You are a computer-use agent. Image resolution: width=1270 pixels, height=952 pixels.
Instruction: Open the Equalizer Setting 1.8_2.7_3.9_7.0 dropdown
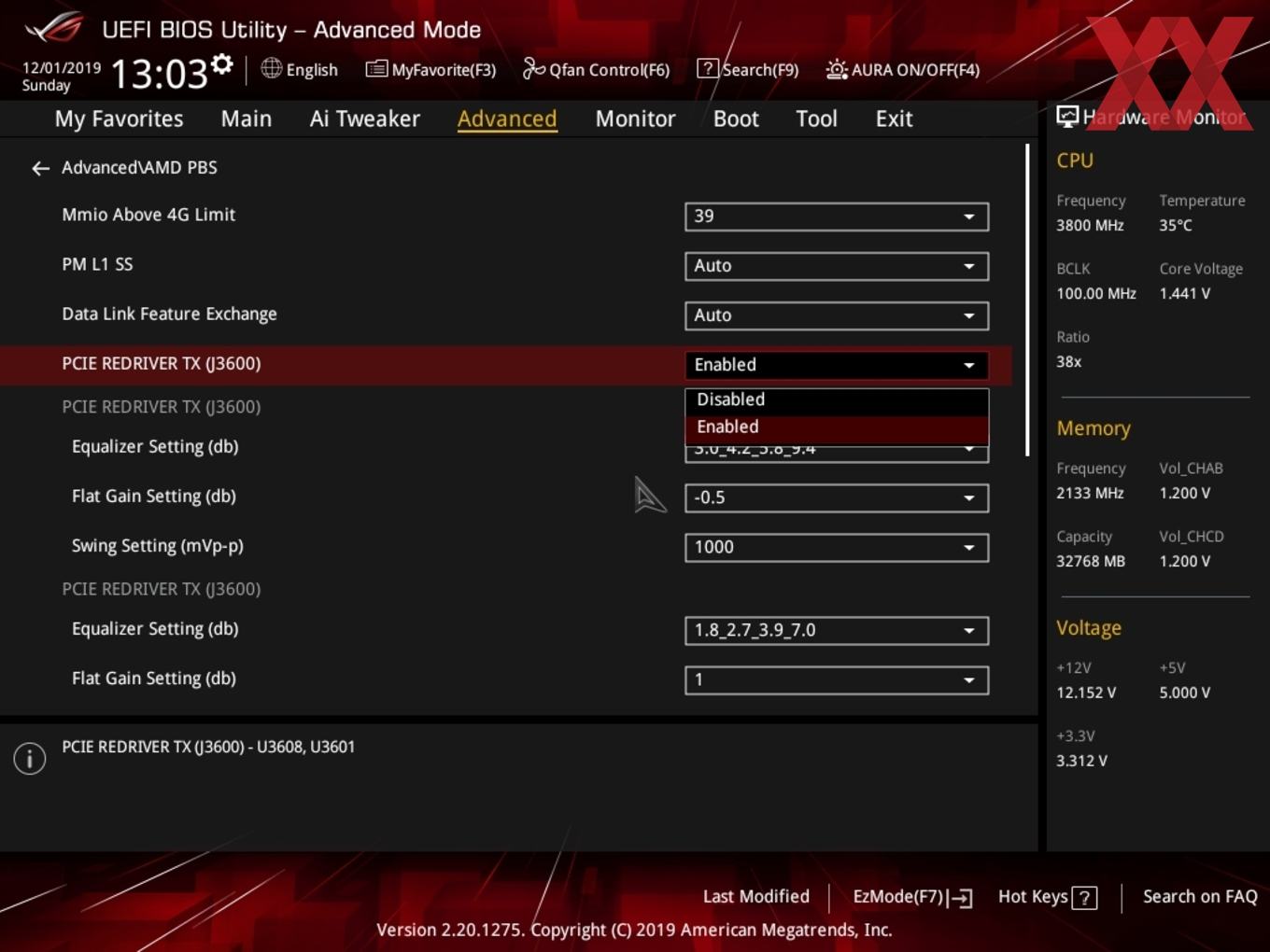click(x=837, y=630)
